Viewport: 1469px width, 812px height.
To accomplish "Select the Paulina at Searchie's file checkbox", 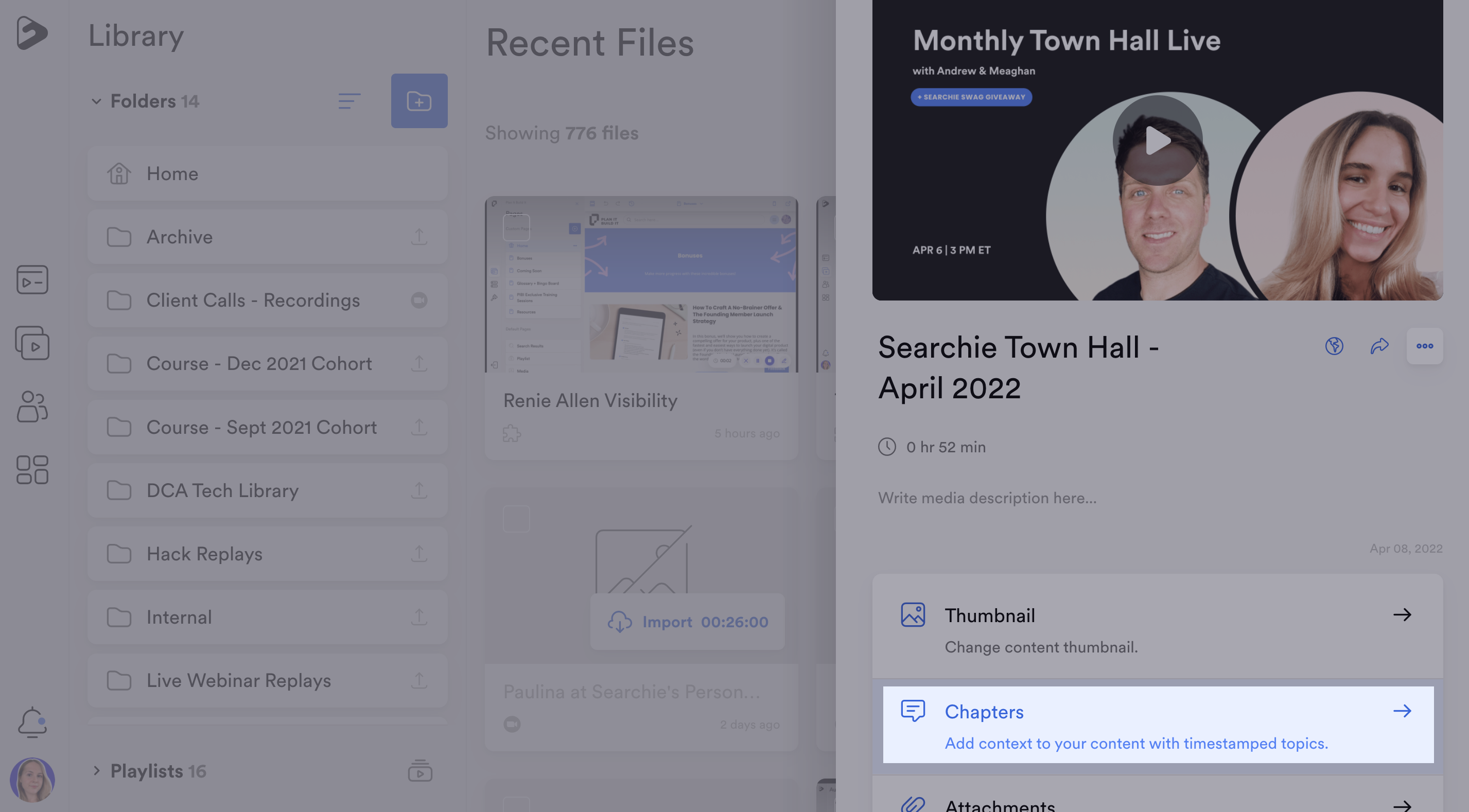I will coord(516,518).
